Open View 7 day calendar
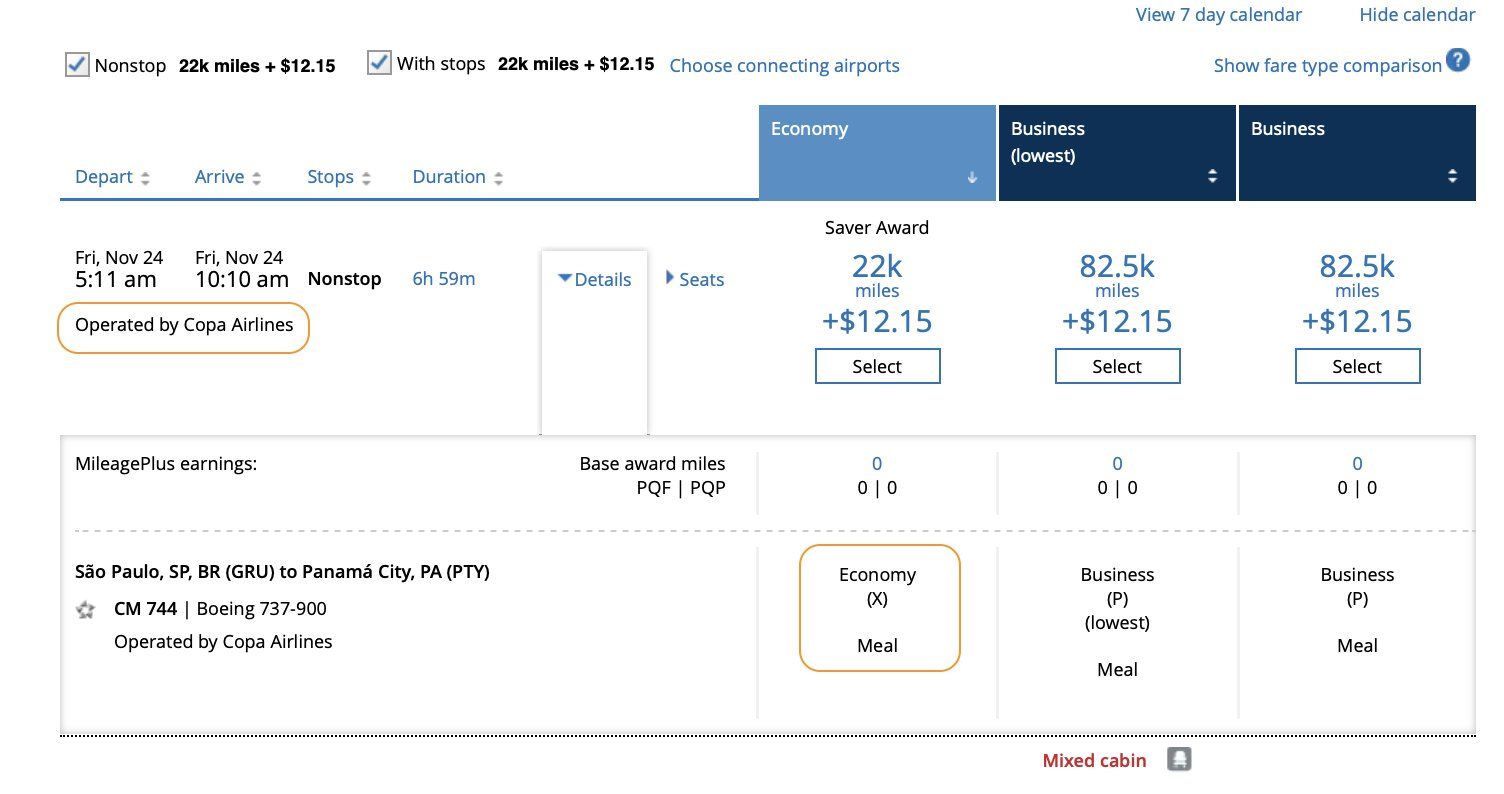 click(x=1219, y=15)
